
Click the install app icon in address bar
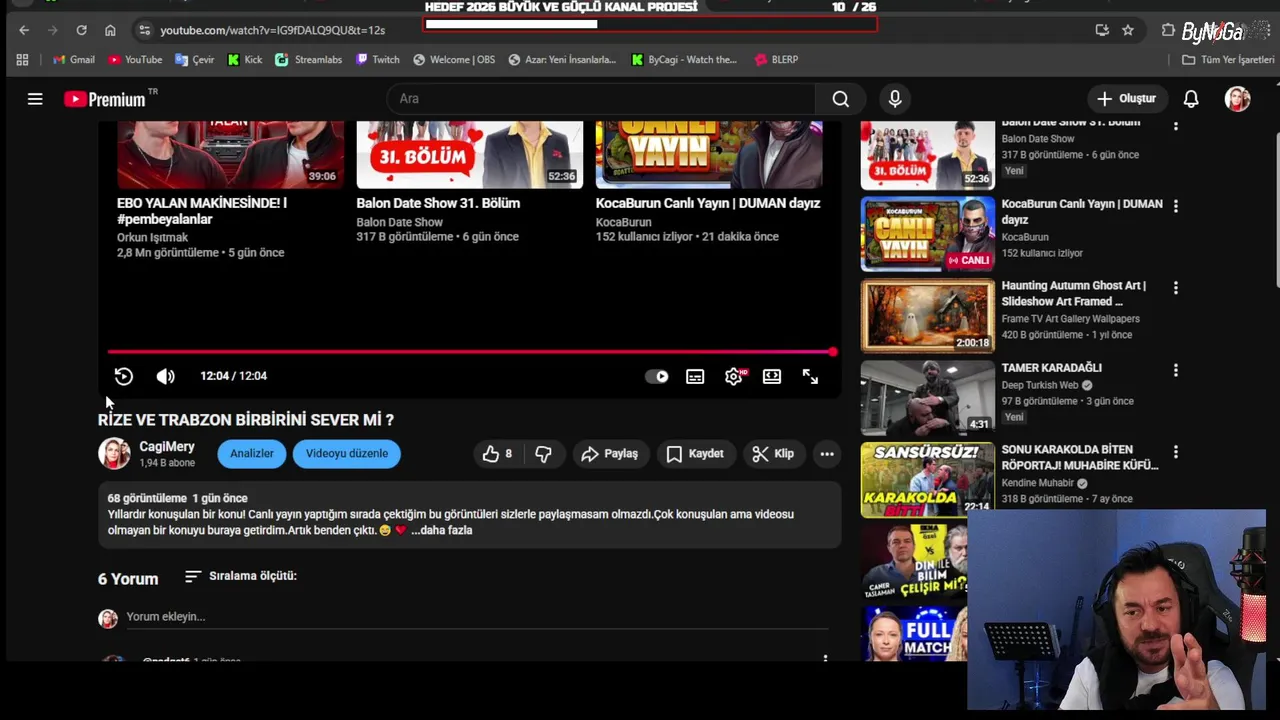point(1102,30)
